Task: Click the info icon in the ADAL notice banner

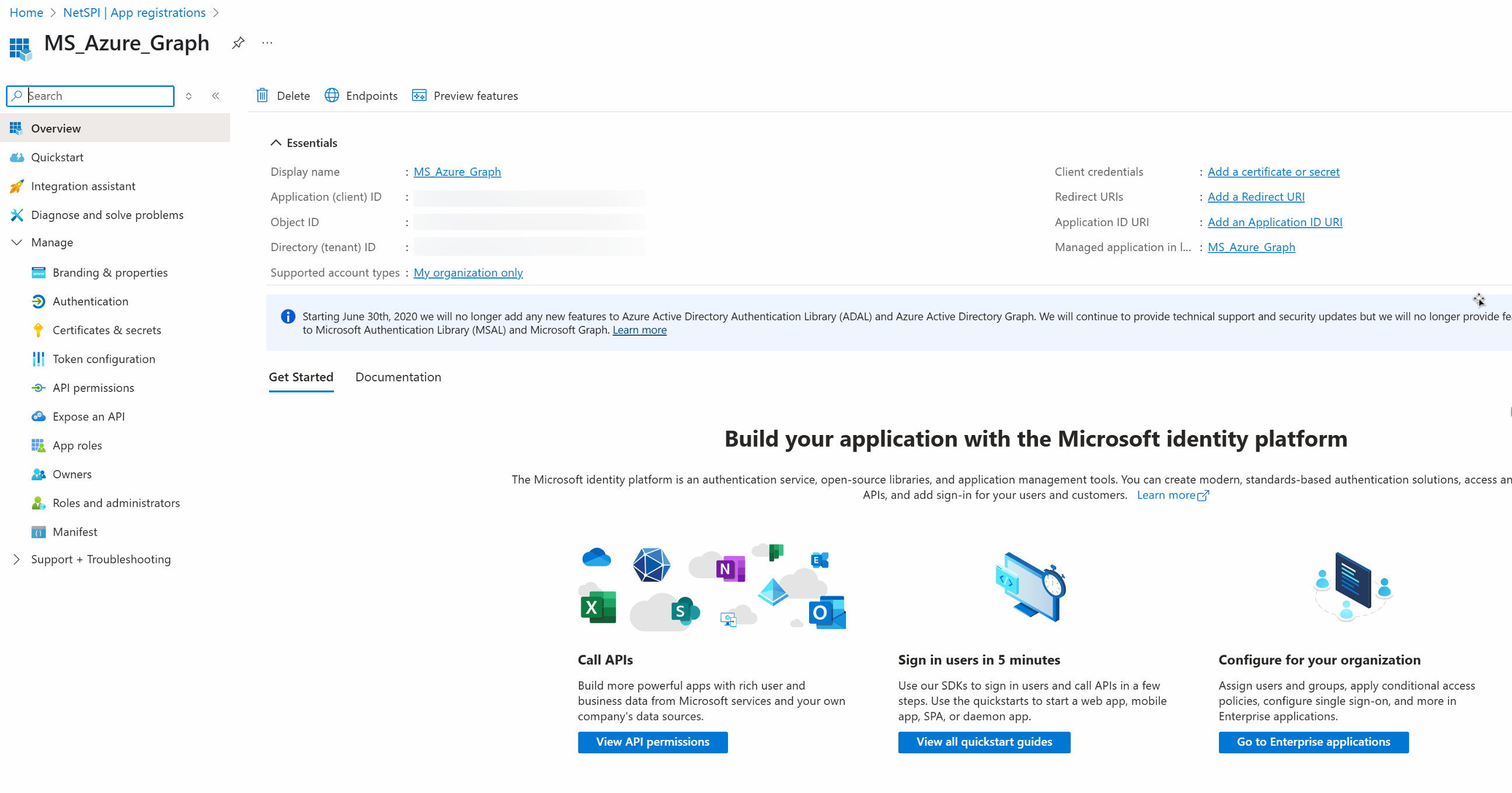Action: click(288, 316)
